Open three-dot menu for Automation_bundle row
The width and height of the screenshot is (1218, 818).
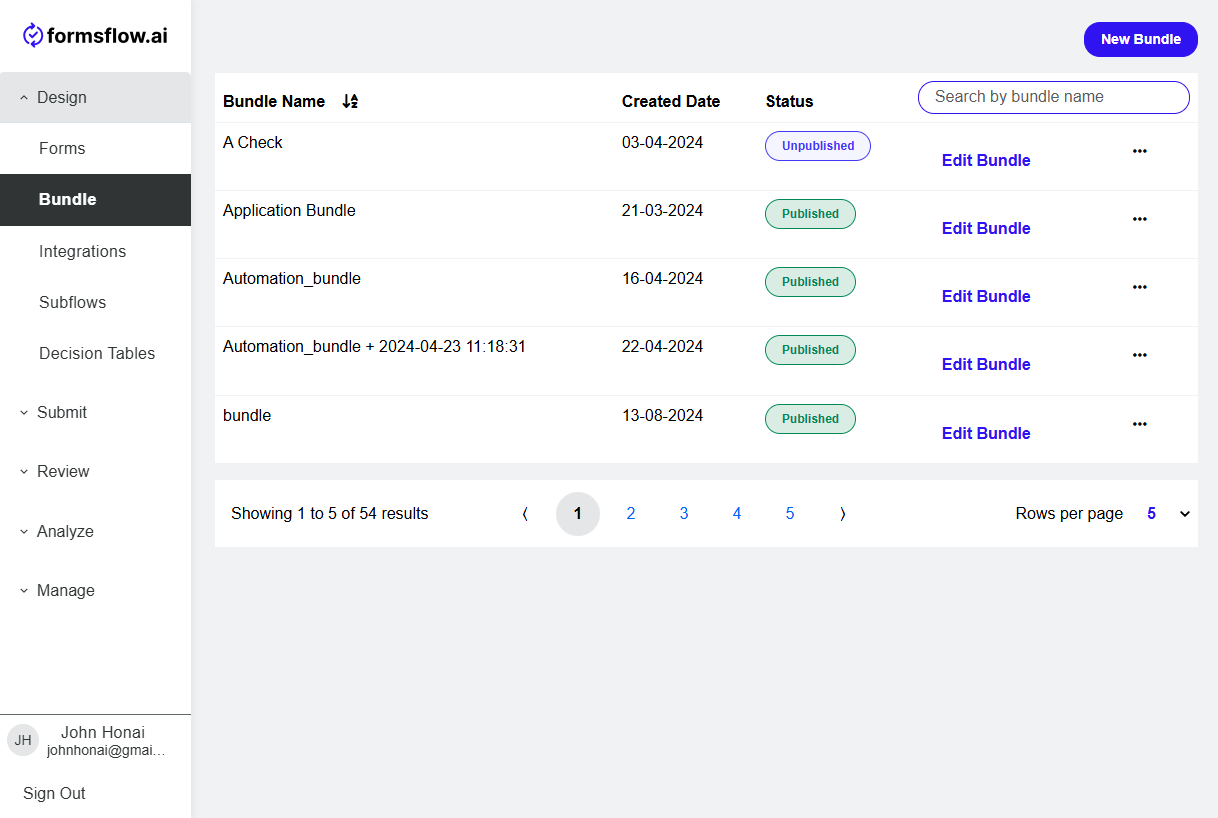click(x=1139, y=287)
